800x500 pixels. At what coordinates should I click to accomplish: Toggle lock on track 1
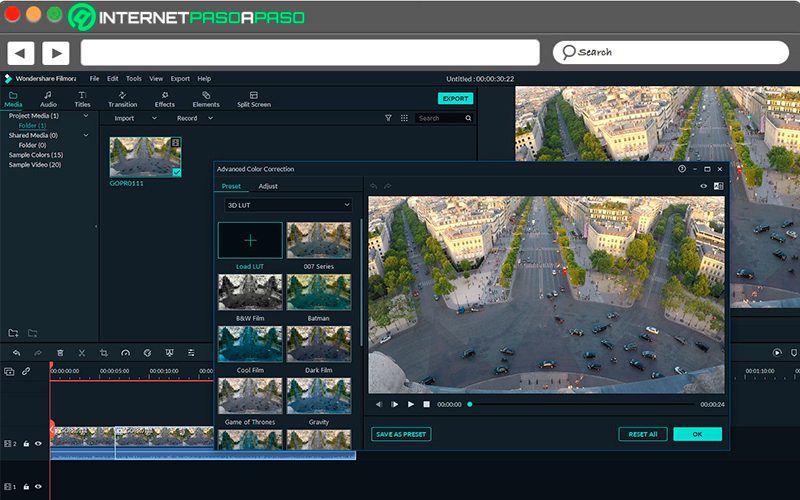(26, 487)
